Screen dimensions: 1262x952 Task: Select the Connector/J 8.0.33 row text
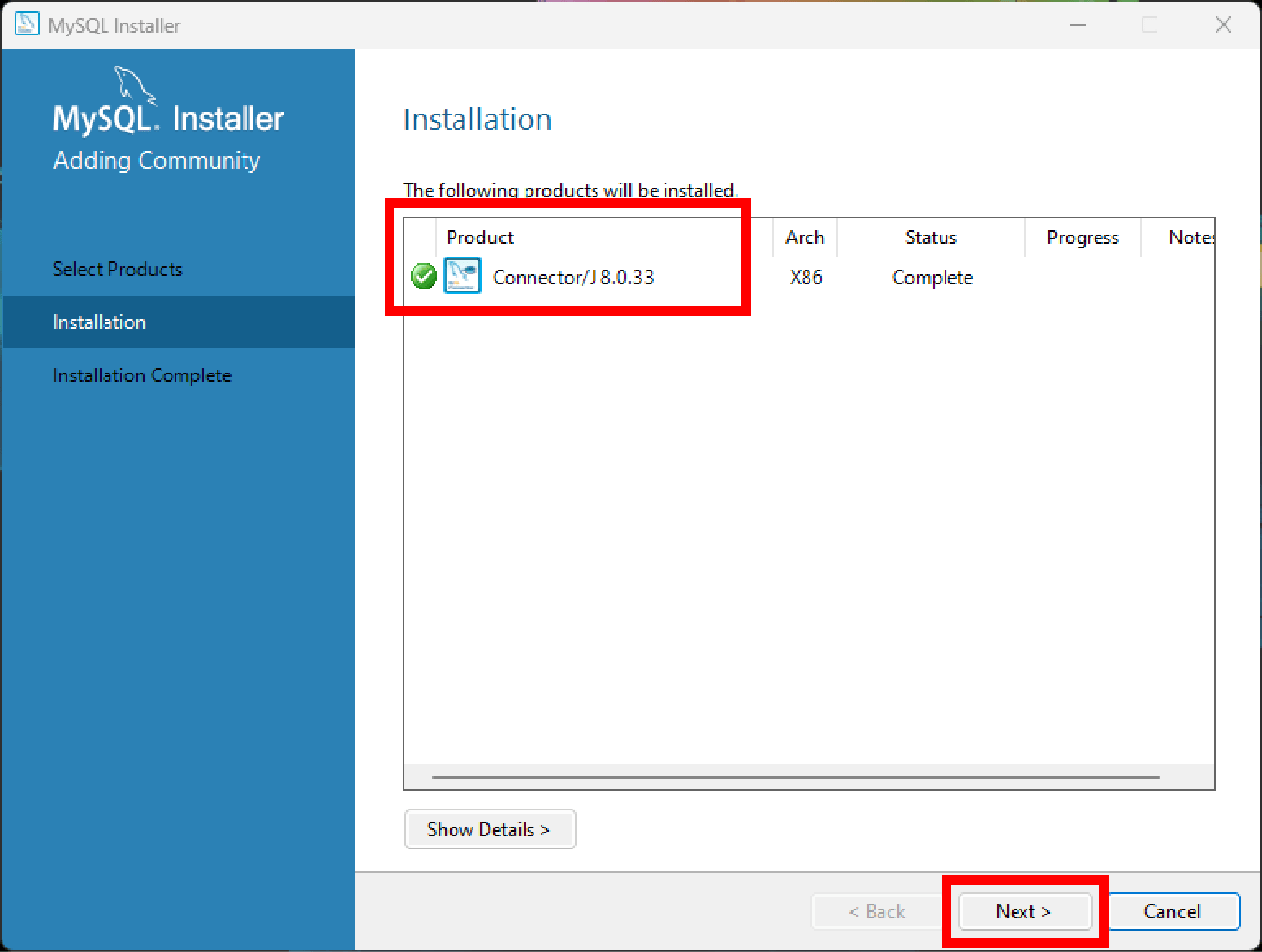[574, 277]
